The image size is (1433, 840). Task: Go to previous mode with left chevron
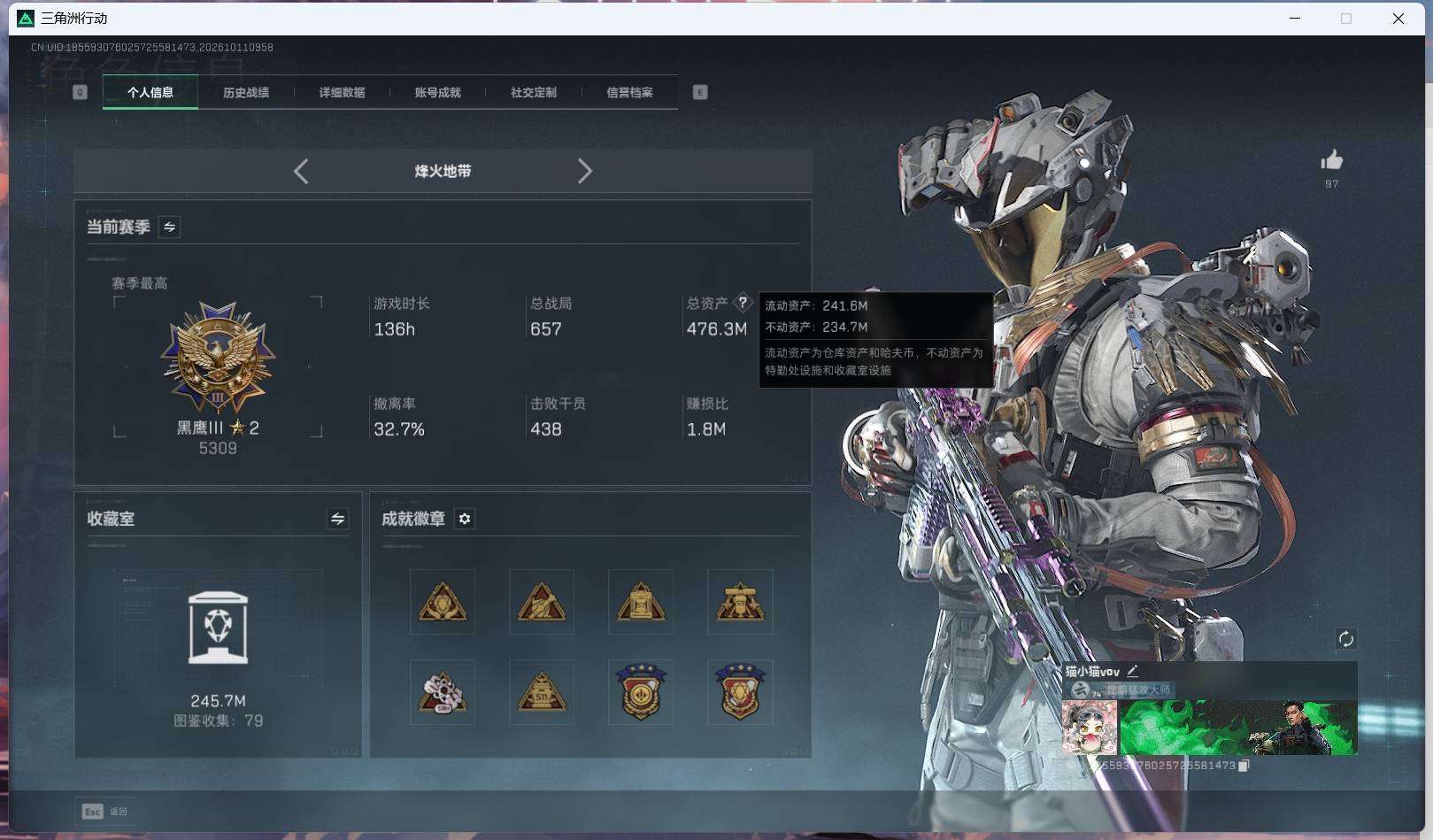pyautogui.click(x=301, y=171)
